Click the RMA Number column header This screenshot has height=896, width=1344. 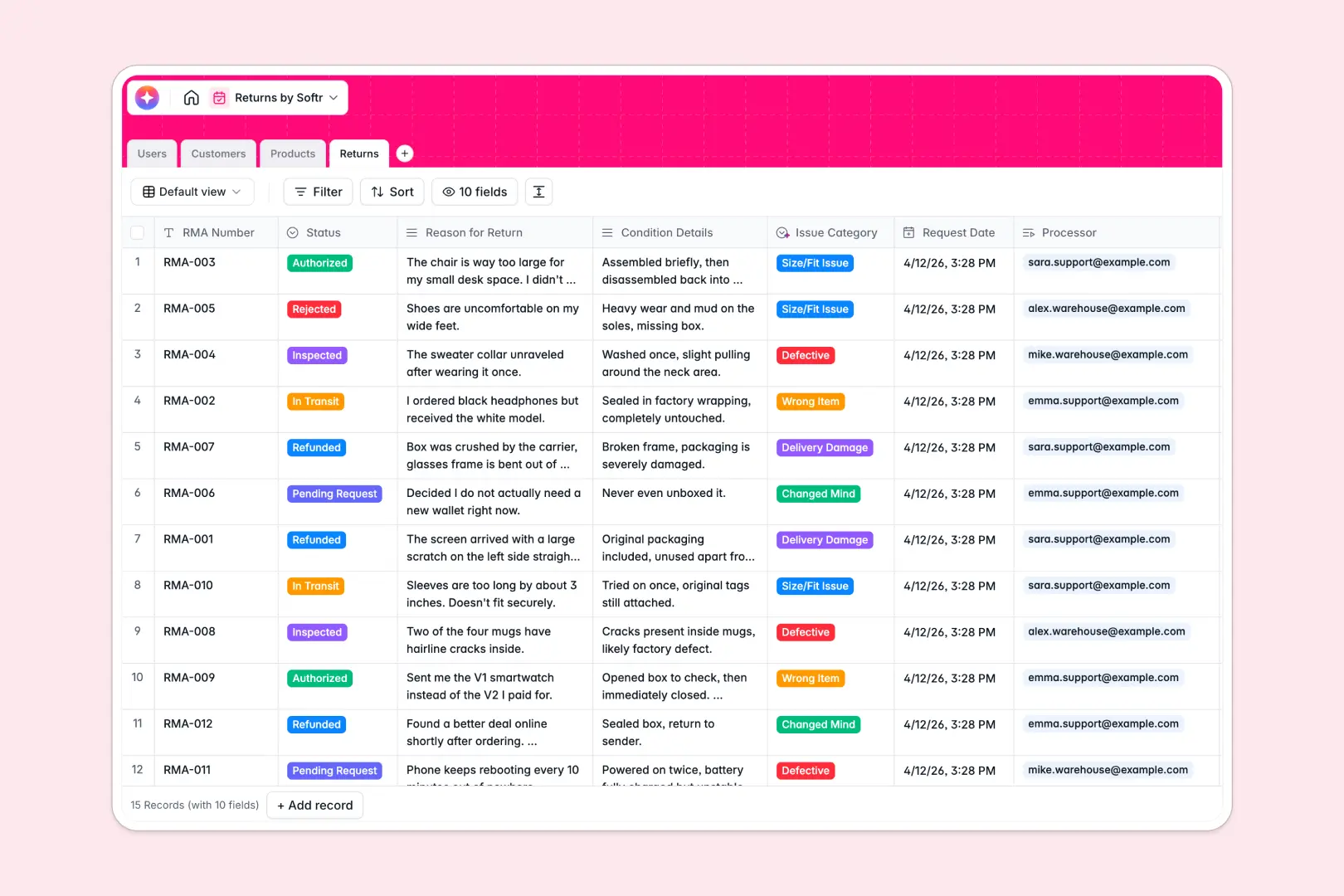[x=216, y=233]
